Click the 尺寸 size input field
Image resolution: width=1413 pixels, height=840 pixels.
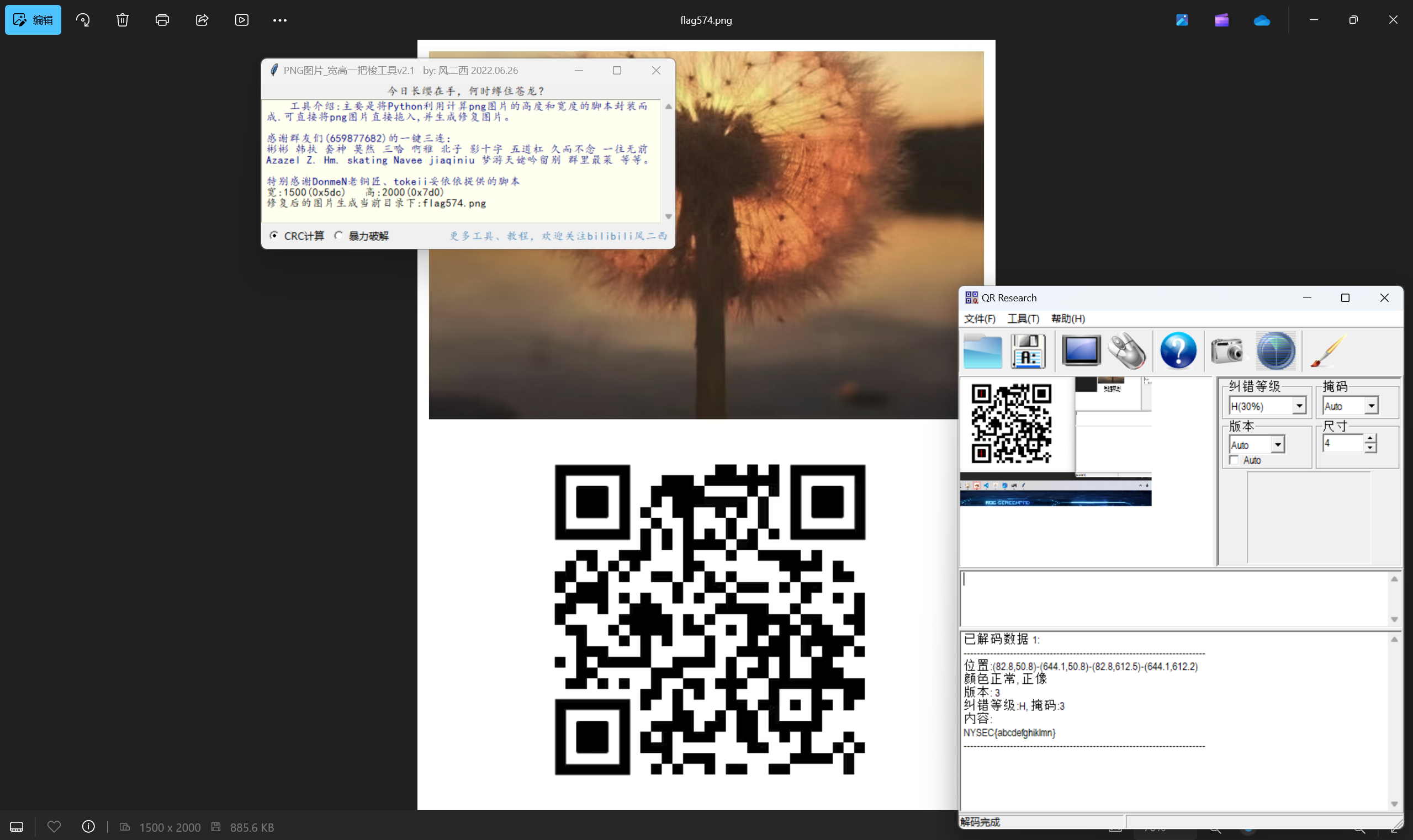pyautogui.click(x=1343, y=443)
